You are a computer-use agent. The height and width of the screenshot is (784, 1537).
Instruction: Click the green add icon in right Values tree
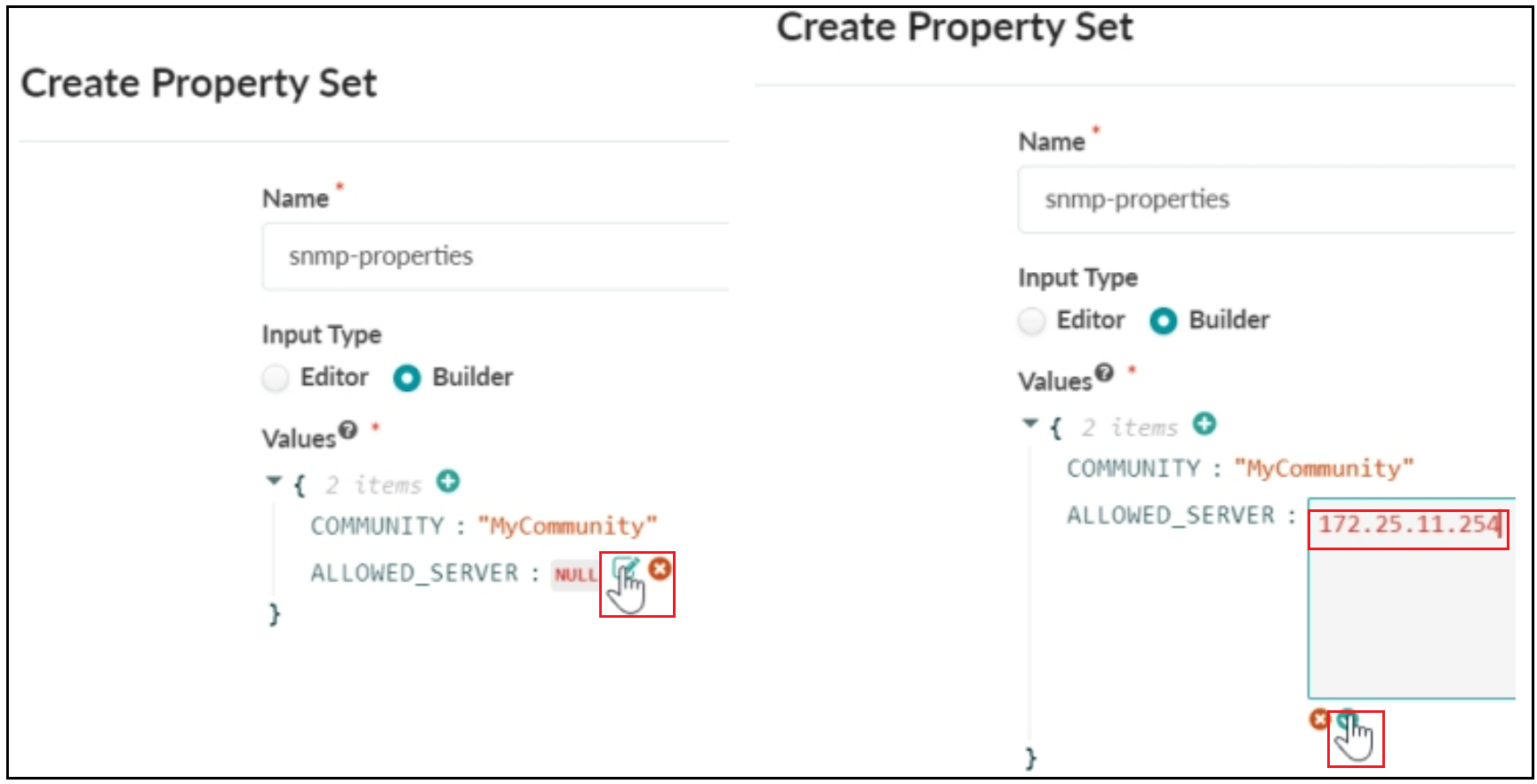1205,424
